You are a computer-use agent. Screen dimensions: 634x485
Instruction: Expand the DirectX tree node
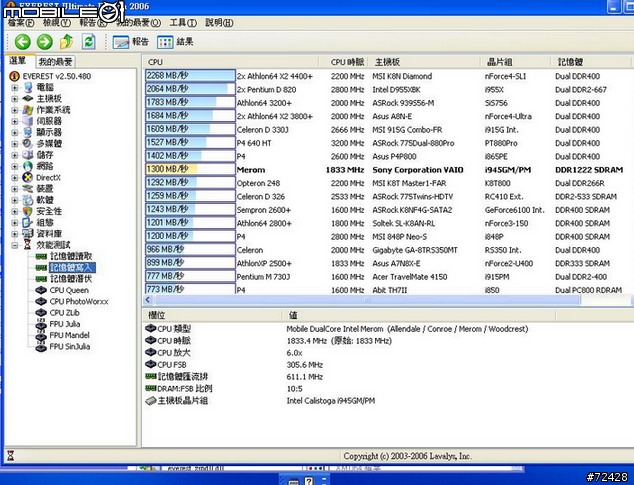[x=15, y=178]
